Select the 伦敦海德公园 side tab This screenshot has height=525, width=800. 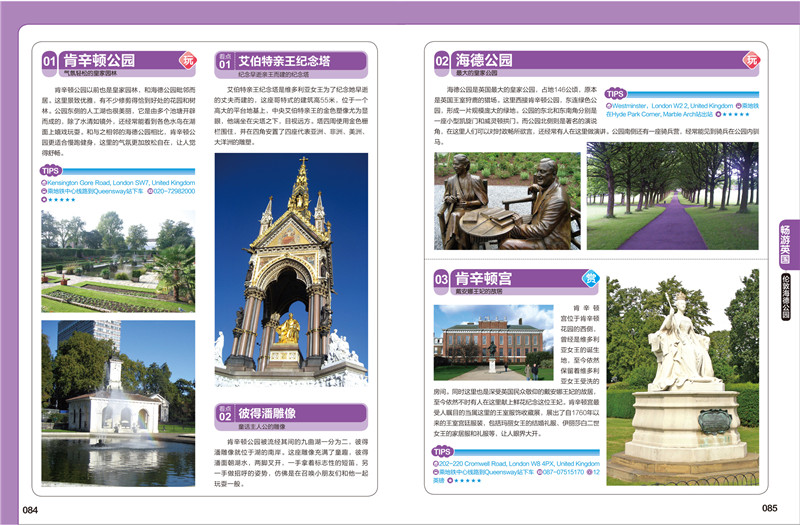[x=786, y=297]
